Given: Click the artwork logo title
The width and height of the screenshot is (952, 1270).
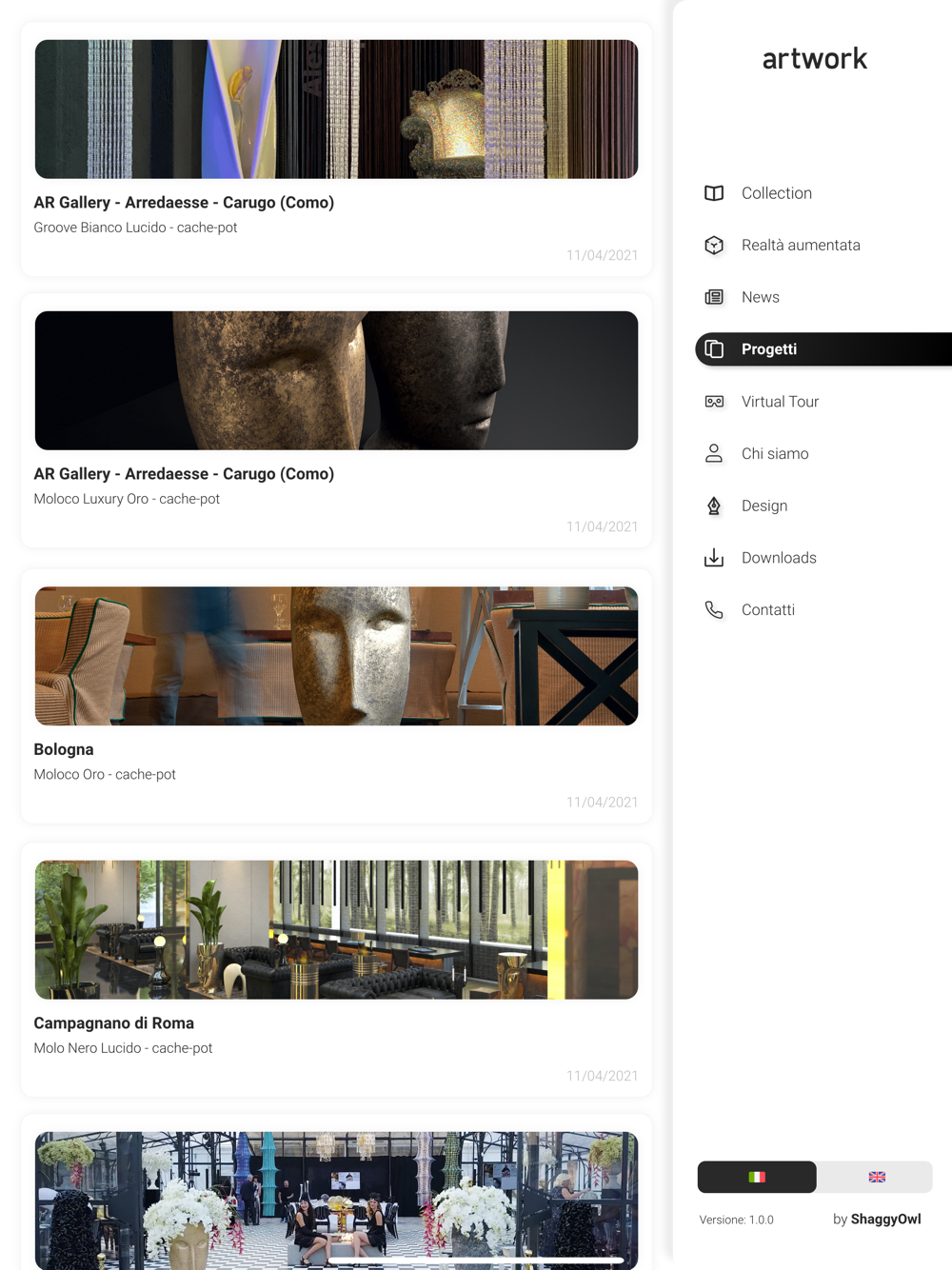Looking at the screenshot, I should (814, 59).
